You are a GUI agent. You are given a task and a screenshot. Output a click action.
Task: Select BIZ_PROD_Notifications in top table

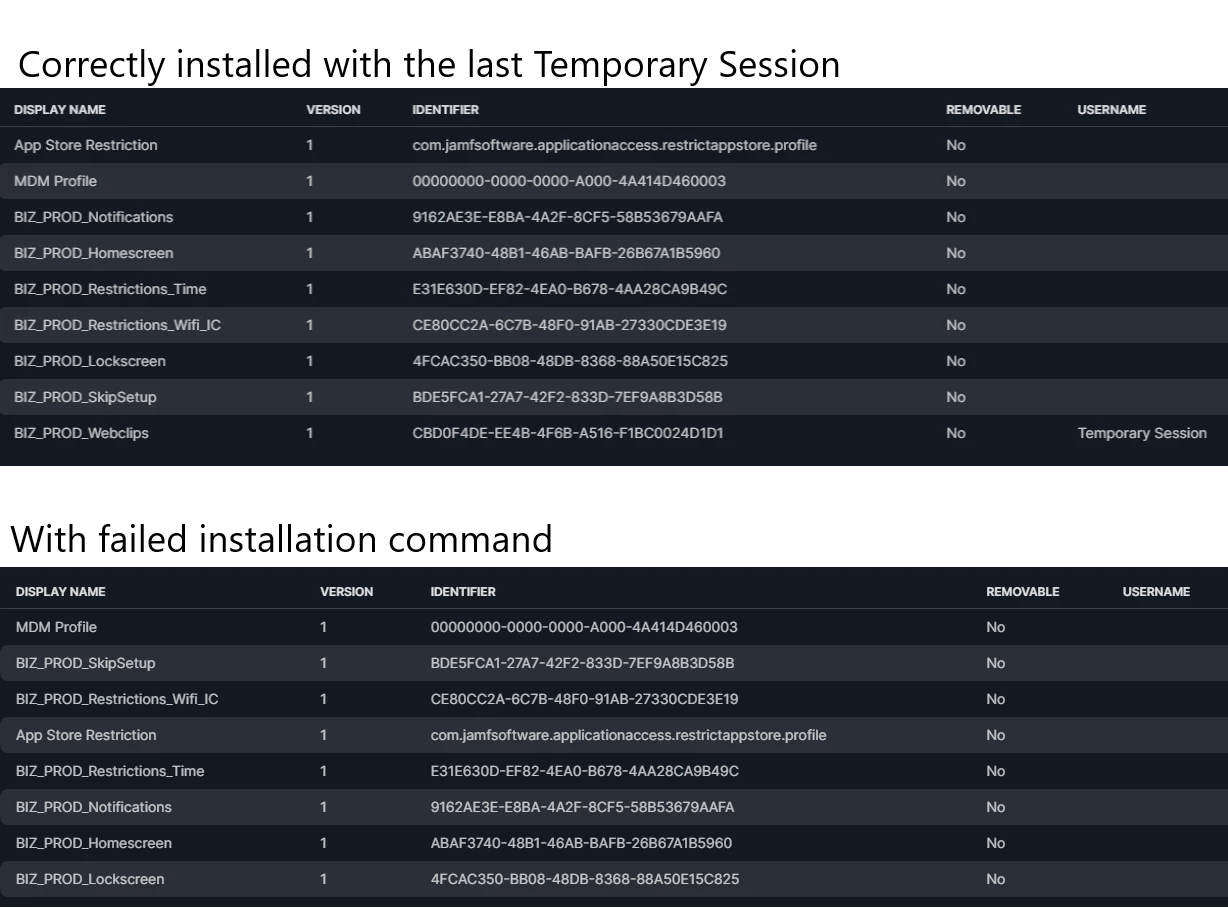tap(93, 217)
